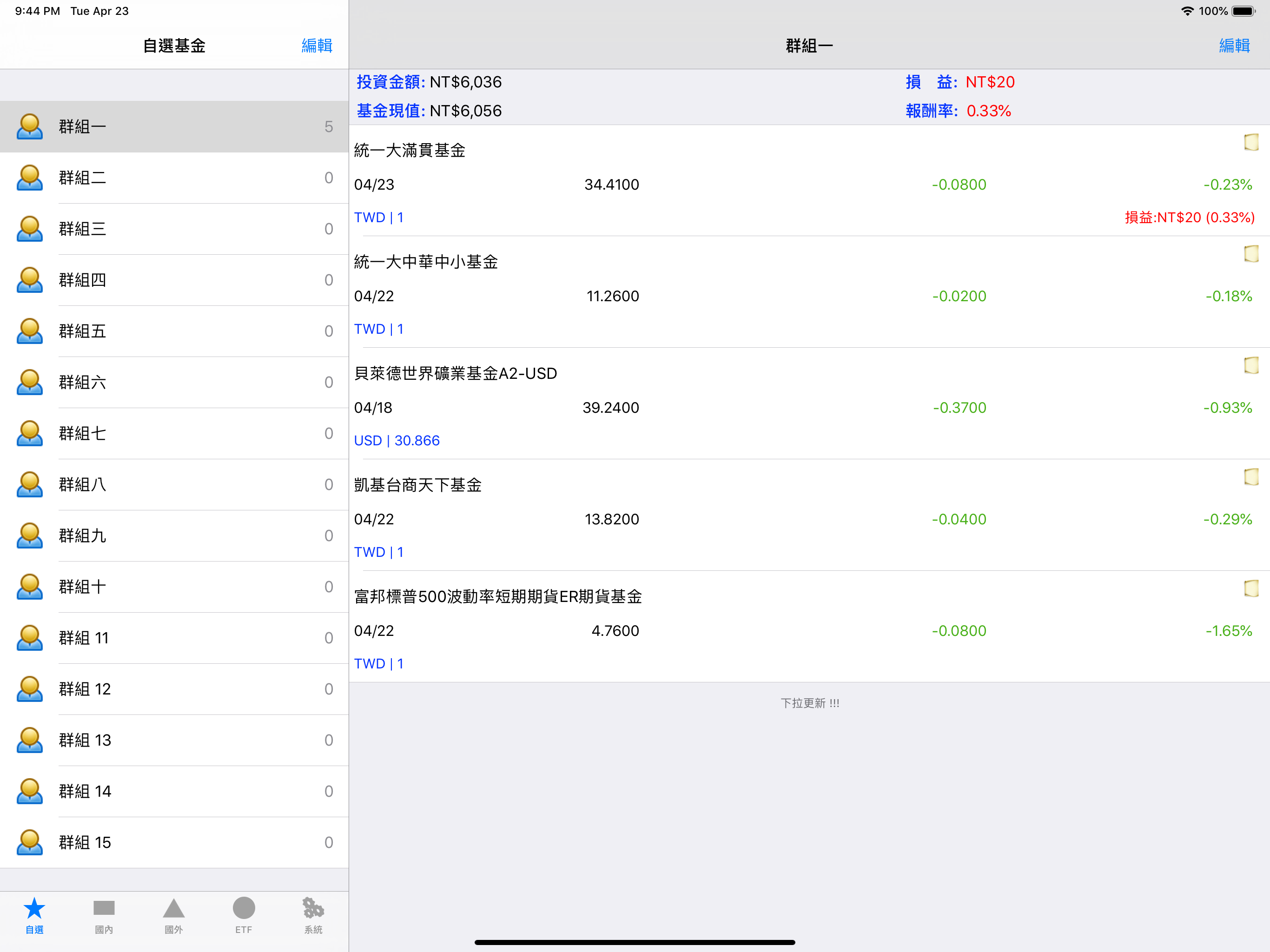1270x952 pixels.
Task: Open fund 貝萊德世界礦業基金A2-USD
Action: point(809,403)
